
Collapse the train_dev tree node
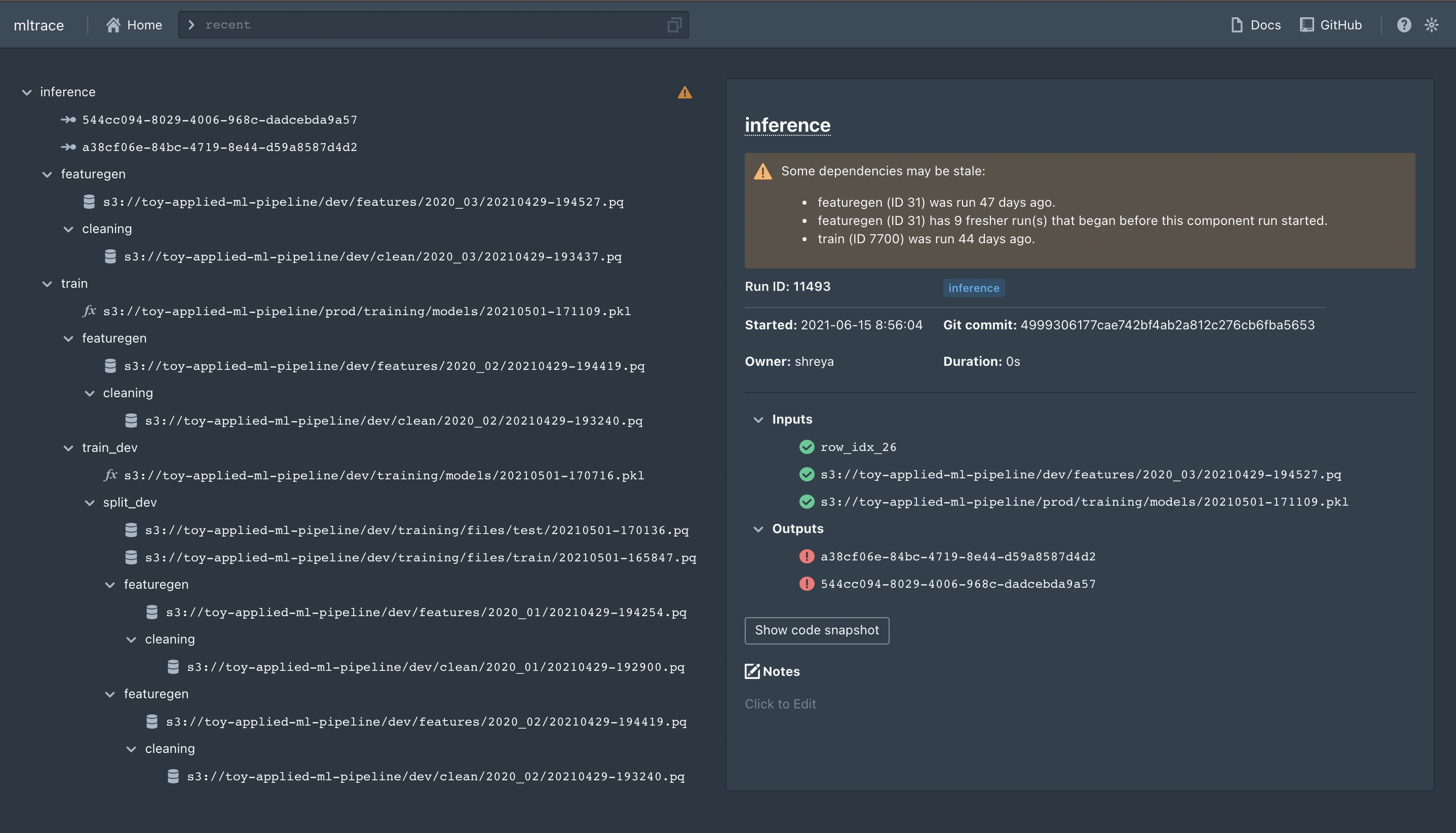[68, 447]
